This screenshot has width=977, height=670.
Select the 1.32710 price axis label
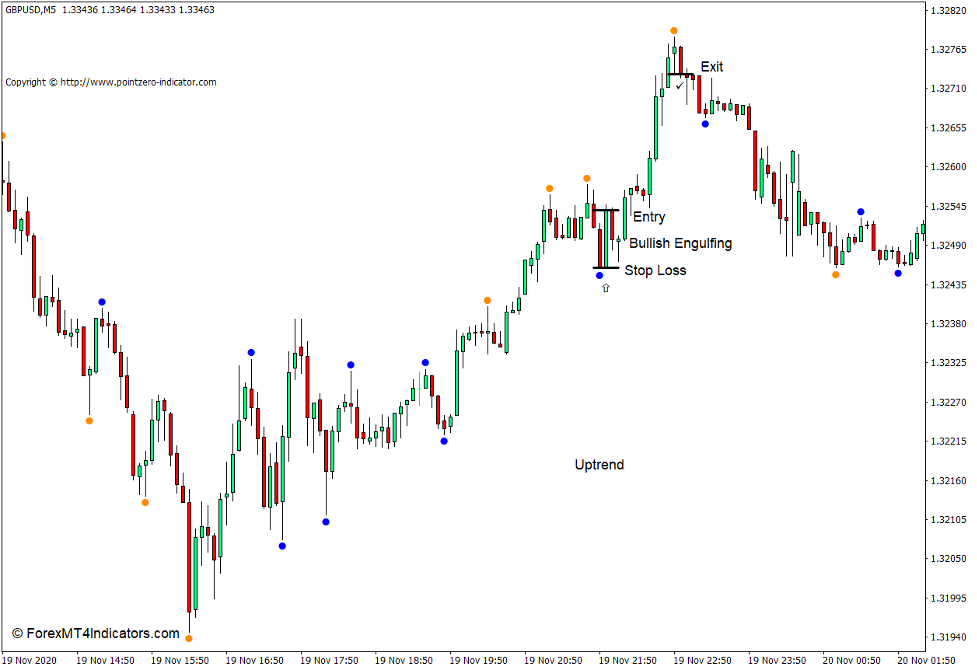948,89
